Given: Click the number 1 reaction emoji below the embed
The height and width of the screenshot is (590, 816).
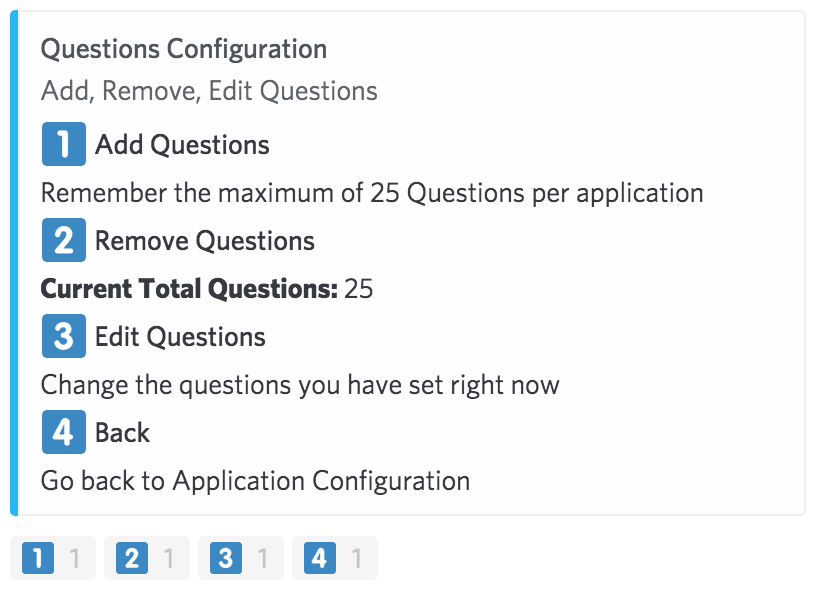Looking at the screenshot, I should tap(38, 558).
